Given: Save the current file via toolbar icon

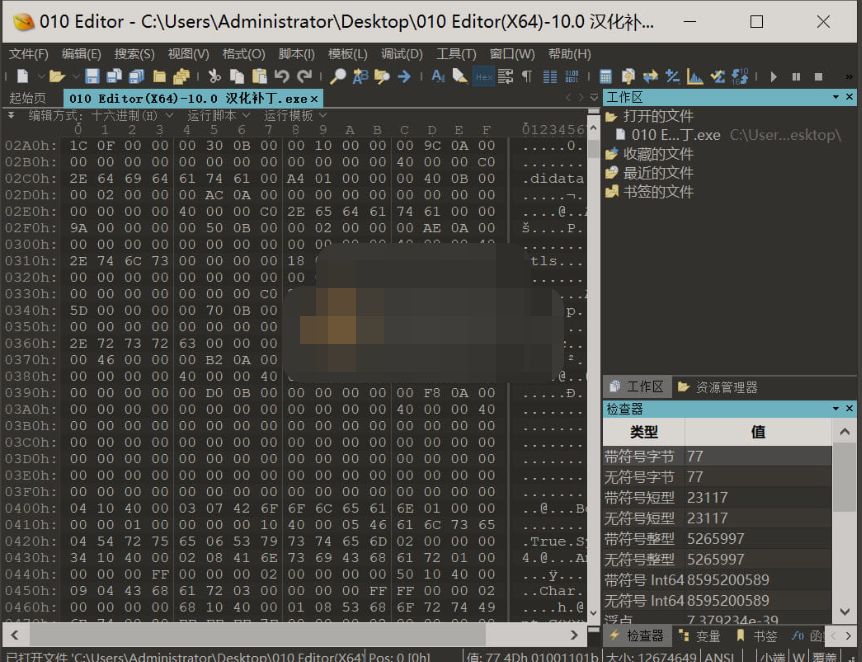Looking at the screenshot, I should (x=92, y=75).
